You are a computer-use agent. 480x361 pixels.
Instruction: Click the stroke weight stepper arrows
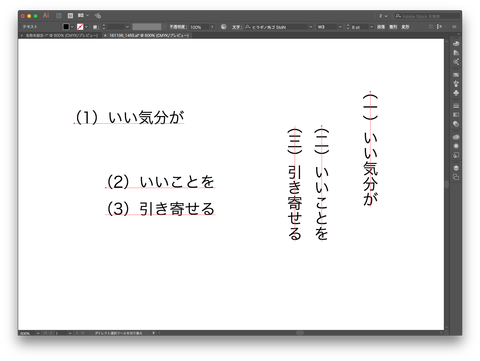tap(104, 27)
